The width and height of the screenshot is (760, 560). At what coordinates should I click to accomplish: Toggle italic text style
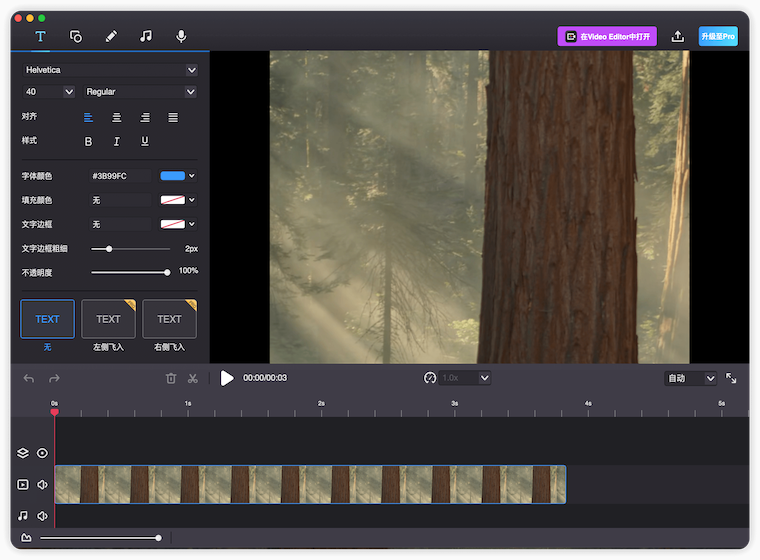[x=117, y=142]
